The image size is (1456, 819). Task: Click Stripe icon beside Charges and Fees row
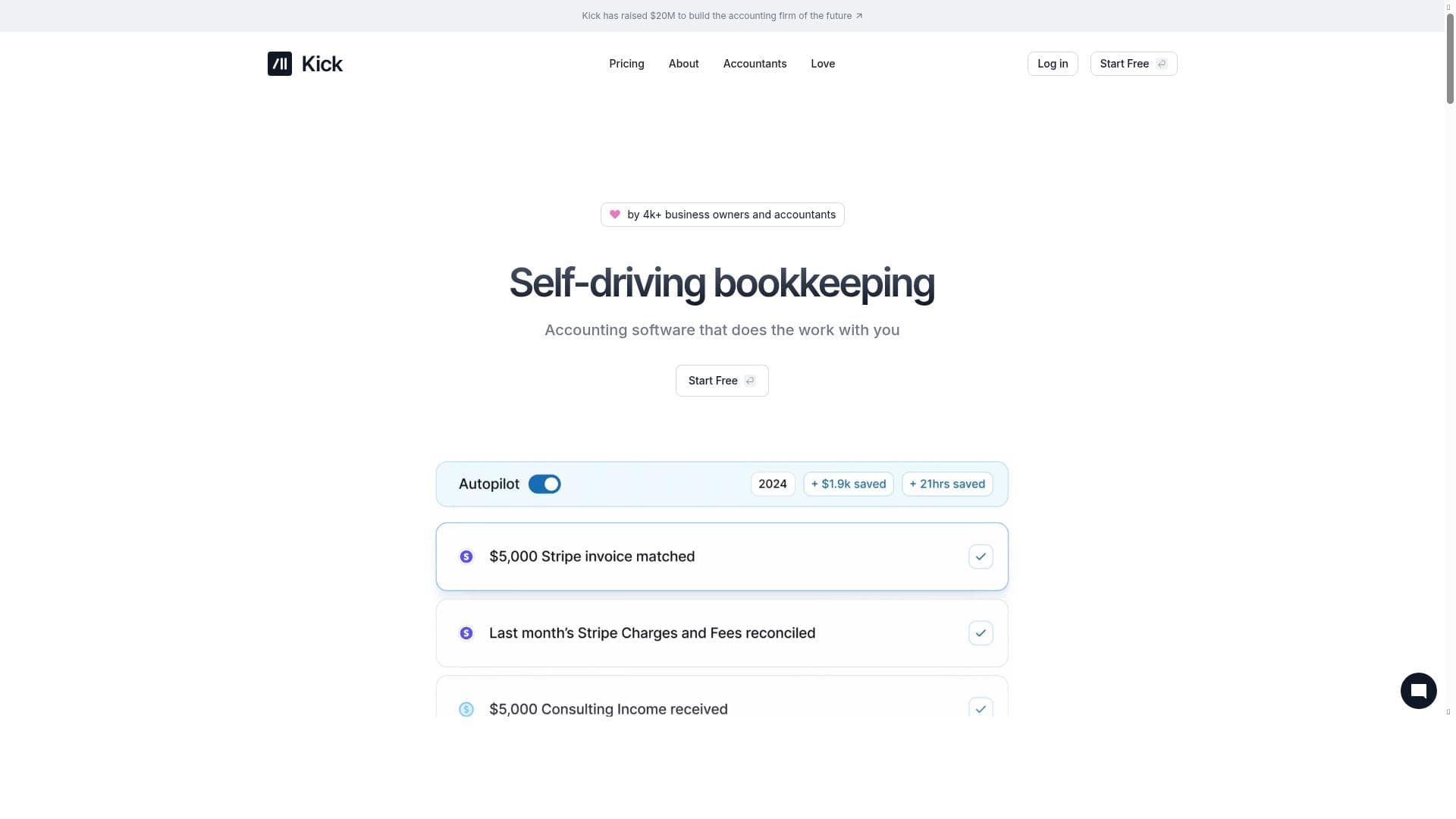pyautogui.click(x=466, y=633)
